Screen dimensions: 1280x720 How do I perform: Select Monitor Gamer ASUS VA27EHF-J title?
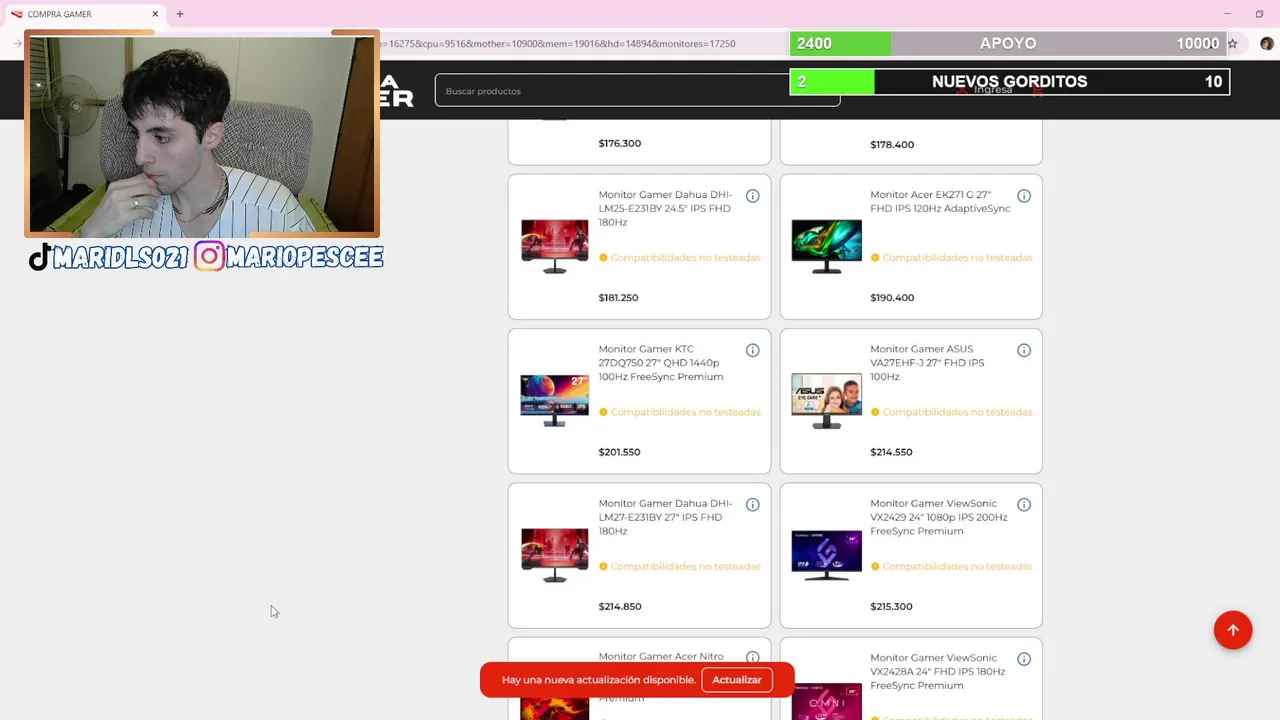point(927,363)
